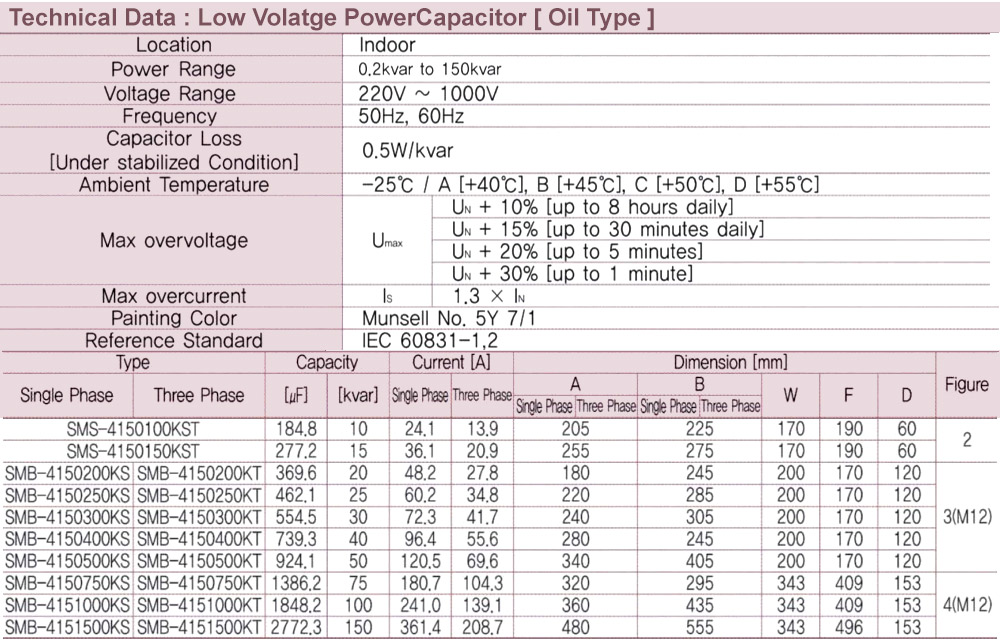The image size is (1000, 640).
Task: Select the SMB-4150300KT cell
Action: tap(199, 518)
